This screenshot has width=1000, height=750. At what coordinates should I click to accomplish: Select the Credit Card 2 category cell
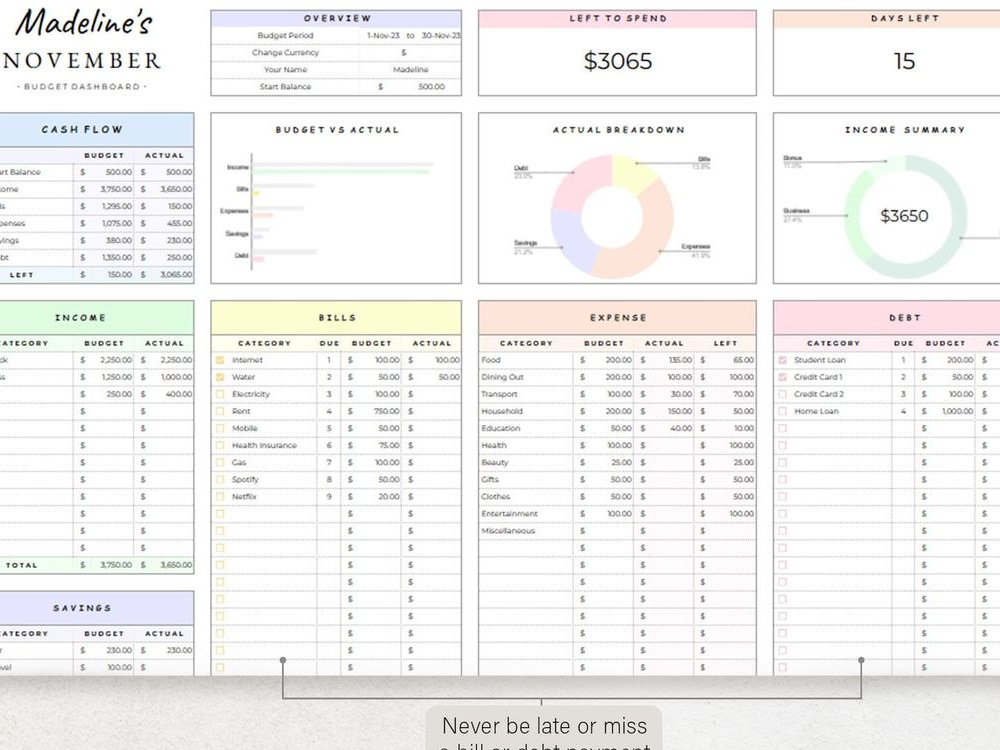click(840, 394)
